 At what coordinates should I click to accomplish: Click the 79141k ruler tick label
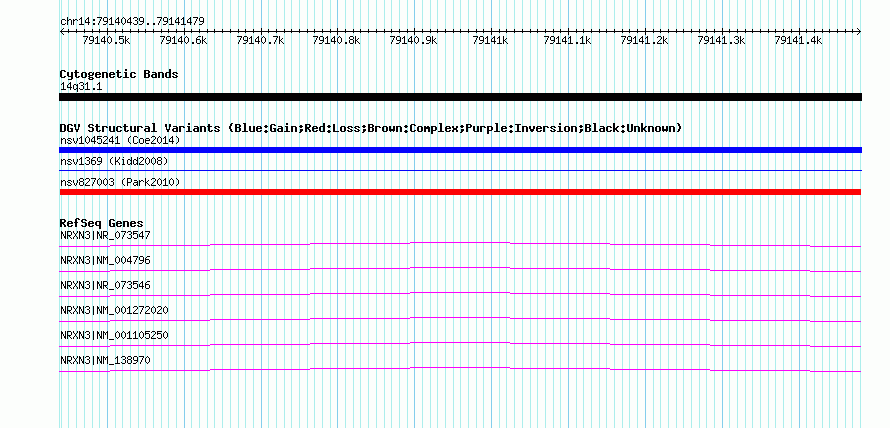(490, 40)
